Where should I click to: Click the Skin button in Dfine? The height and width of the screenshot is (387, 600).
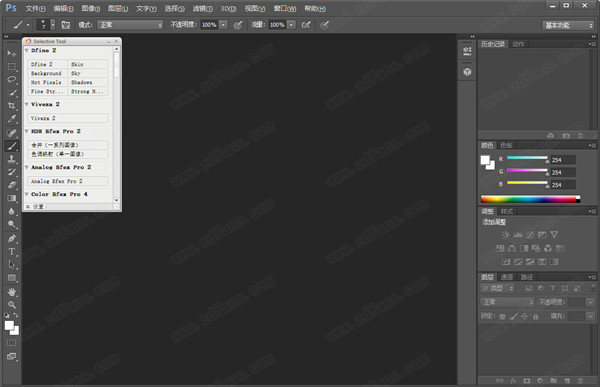pos(88,64)
